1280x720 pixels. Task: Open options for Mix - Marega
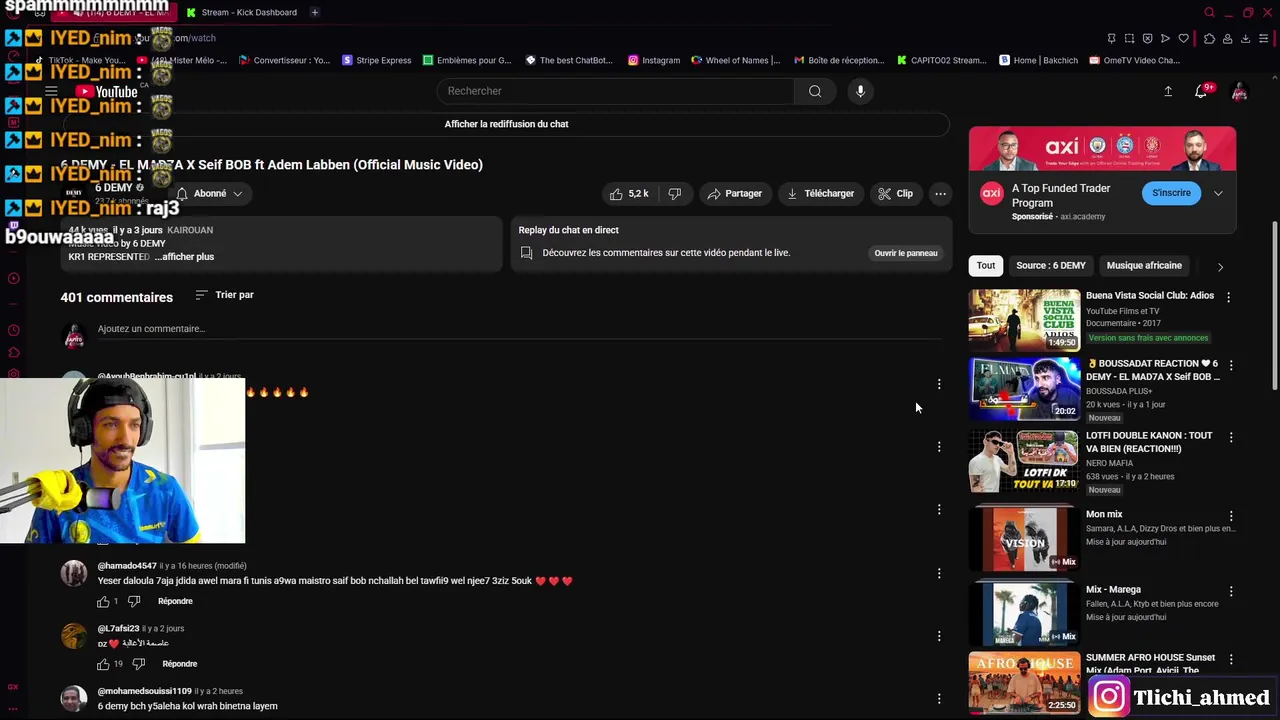coord(1231,591)
